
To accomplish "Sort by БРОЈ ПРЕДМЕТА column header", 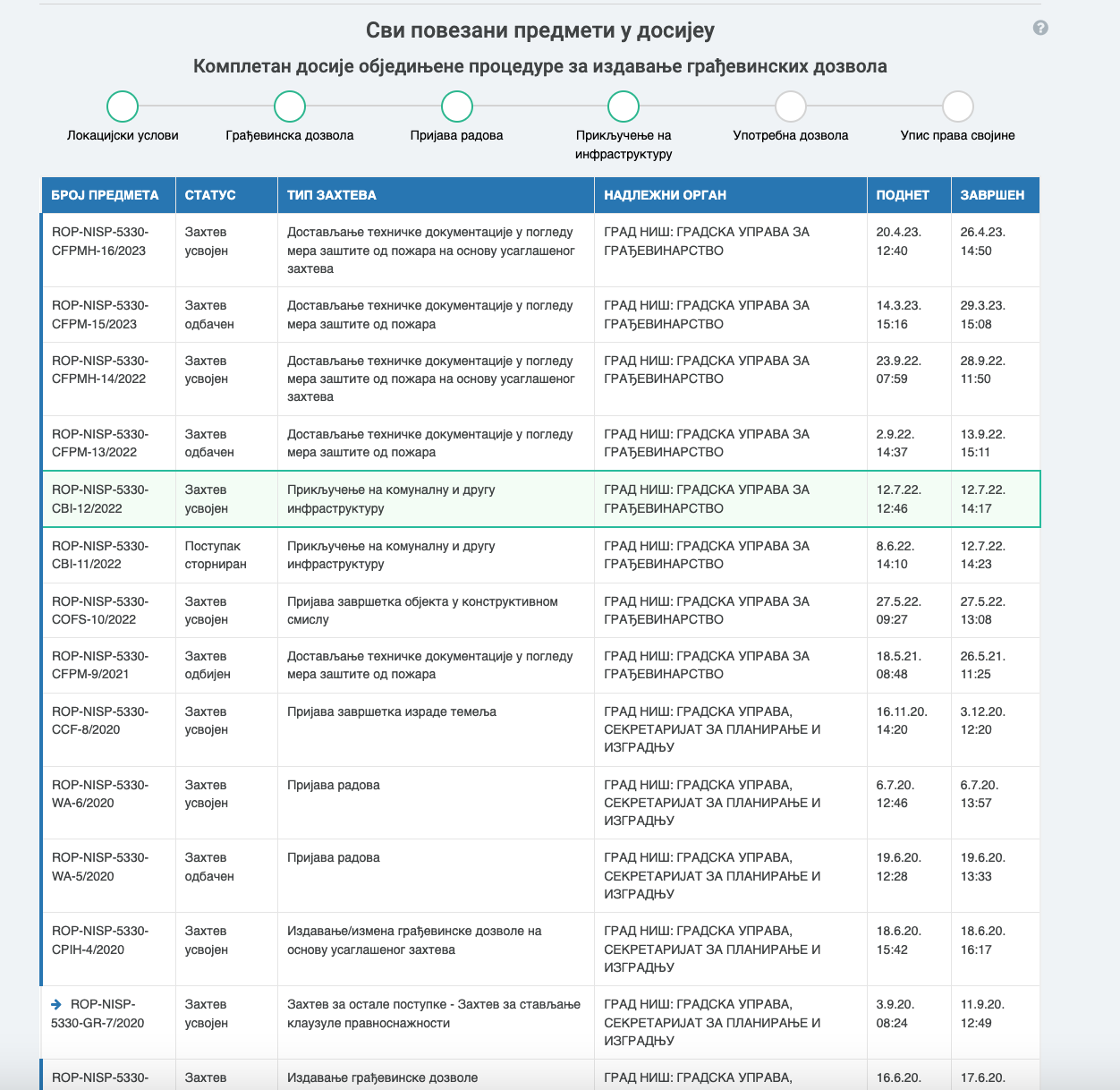I will (105, 195).
